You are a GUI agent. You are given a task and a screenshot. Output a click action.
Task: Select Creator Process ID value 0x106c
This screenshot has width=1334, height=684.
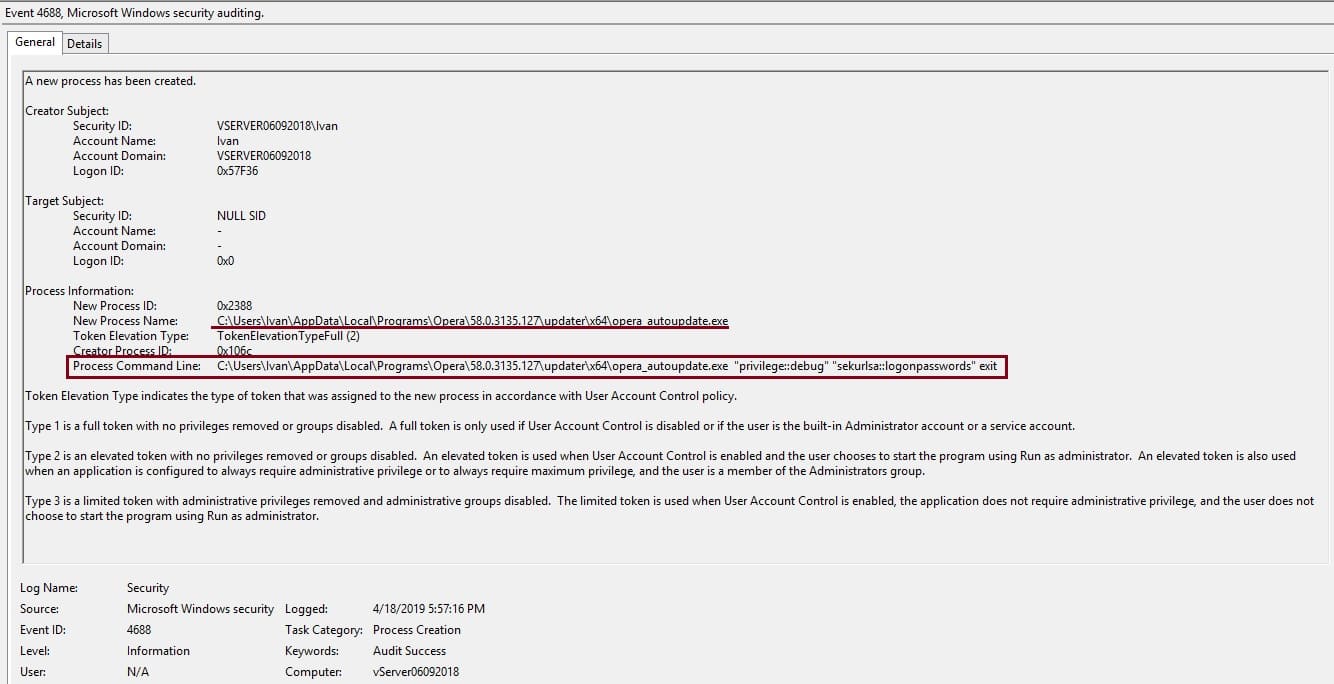(x=233, y=351)
